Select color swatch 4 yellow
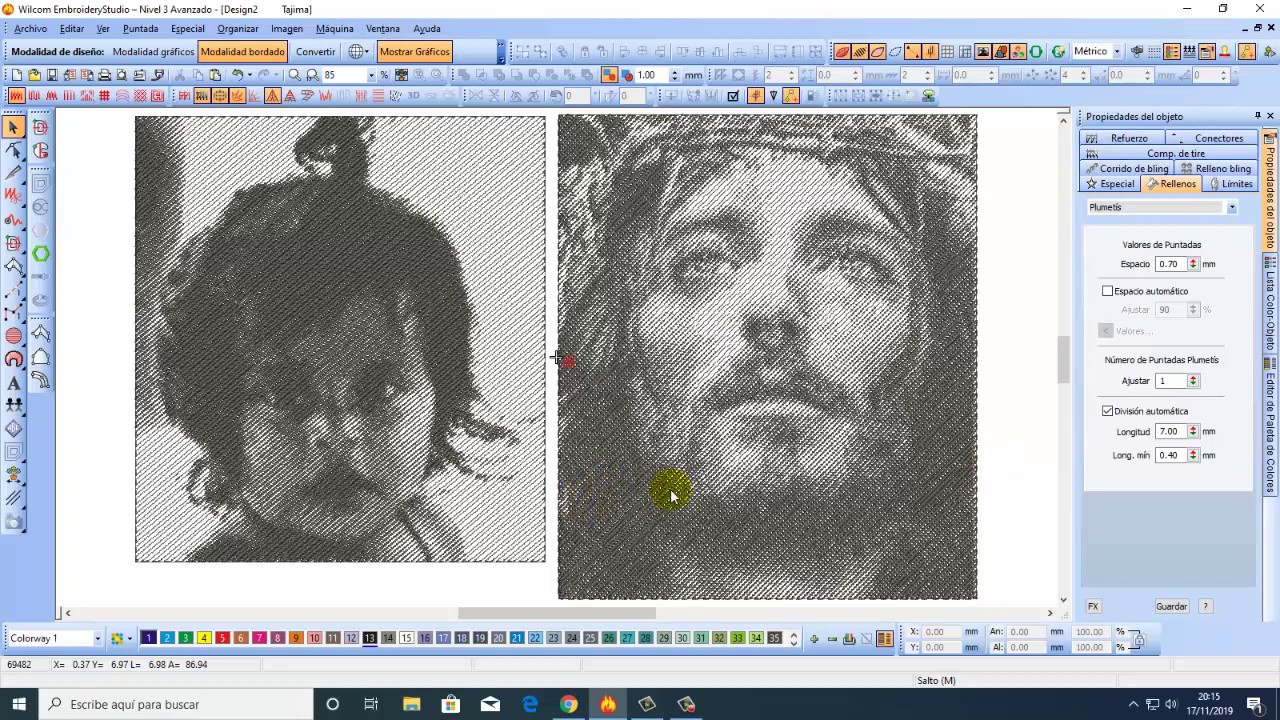 pyautogui.click(x=204, y=638)
